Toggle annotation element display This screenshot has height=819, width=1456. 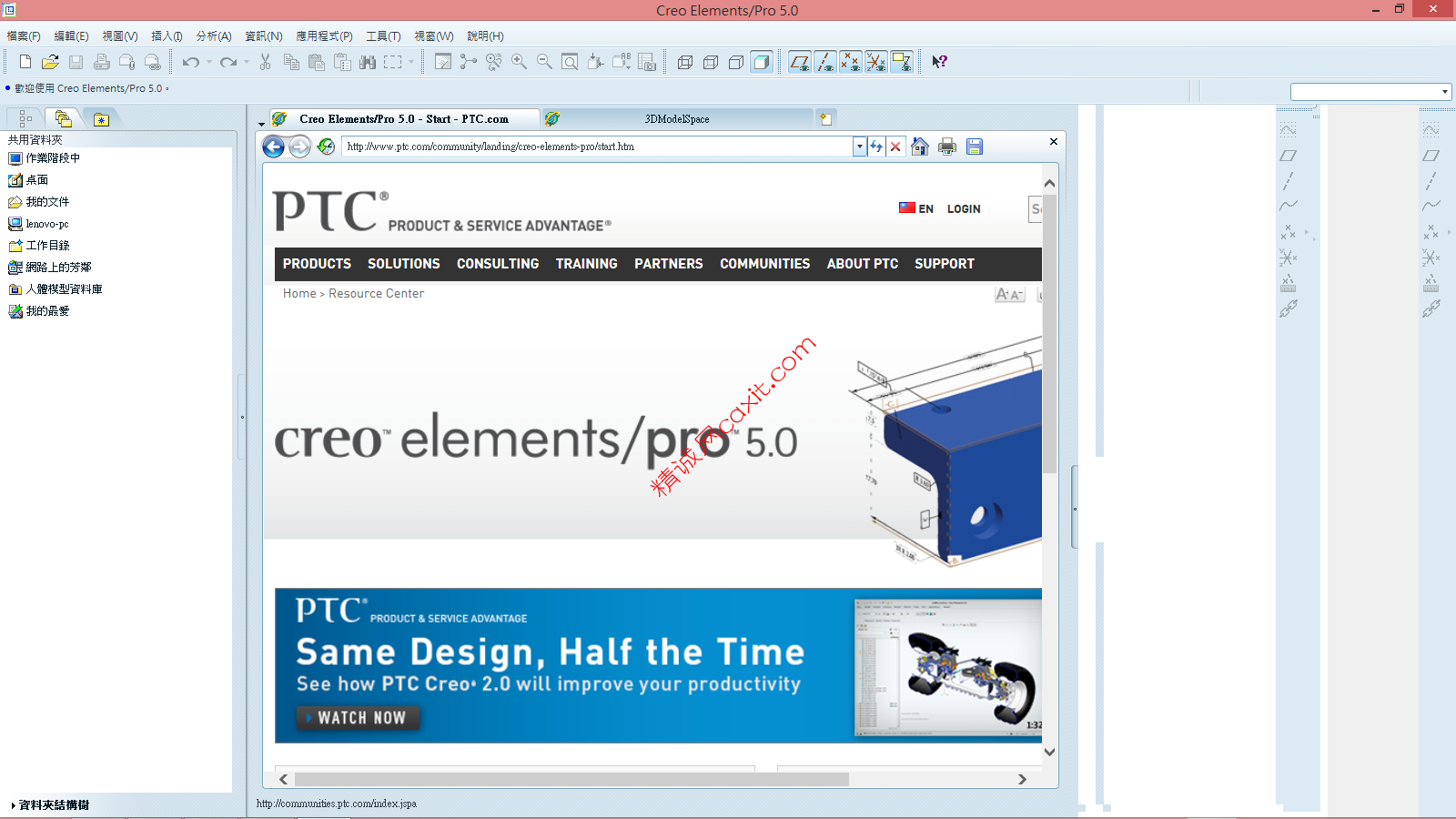(902, 62)
